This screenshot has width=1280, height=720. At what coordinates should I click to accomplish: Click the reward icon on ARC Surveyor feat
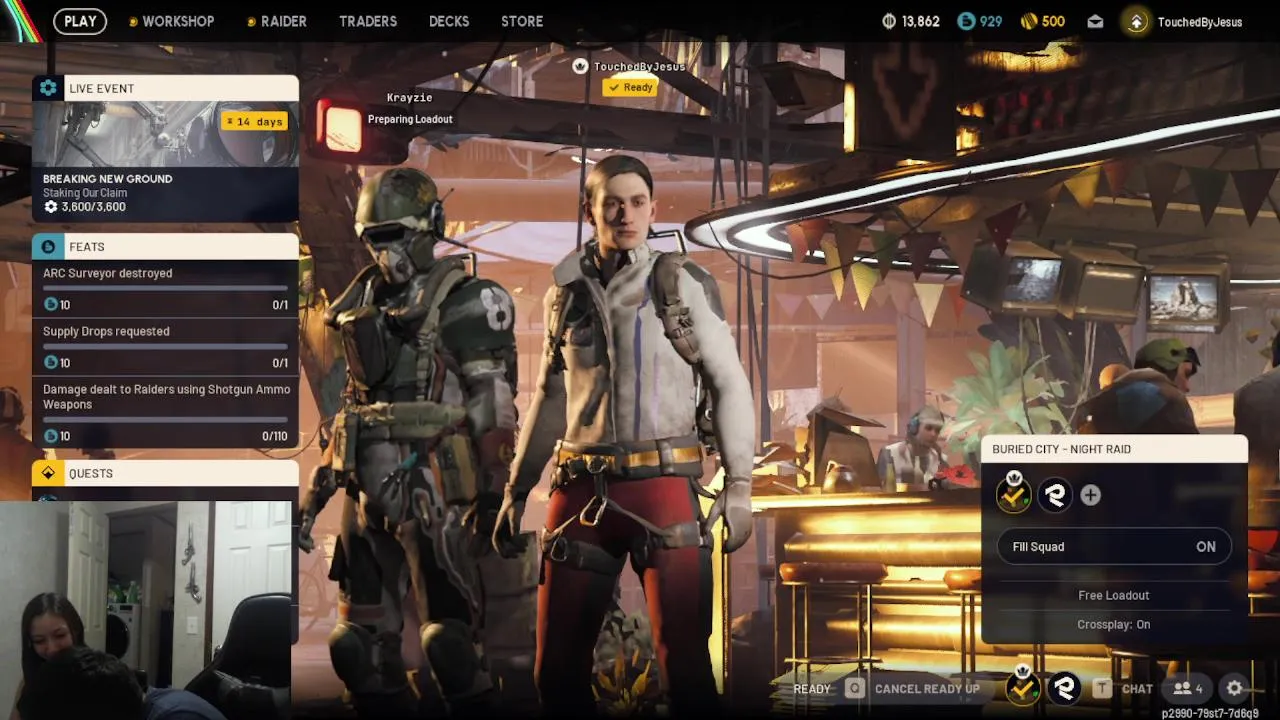coord(51,305)
